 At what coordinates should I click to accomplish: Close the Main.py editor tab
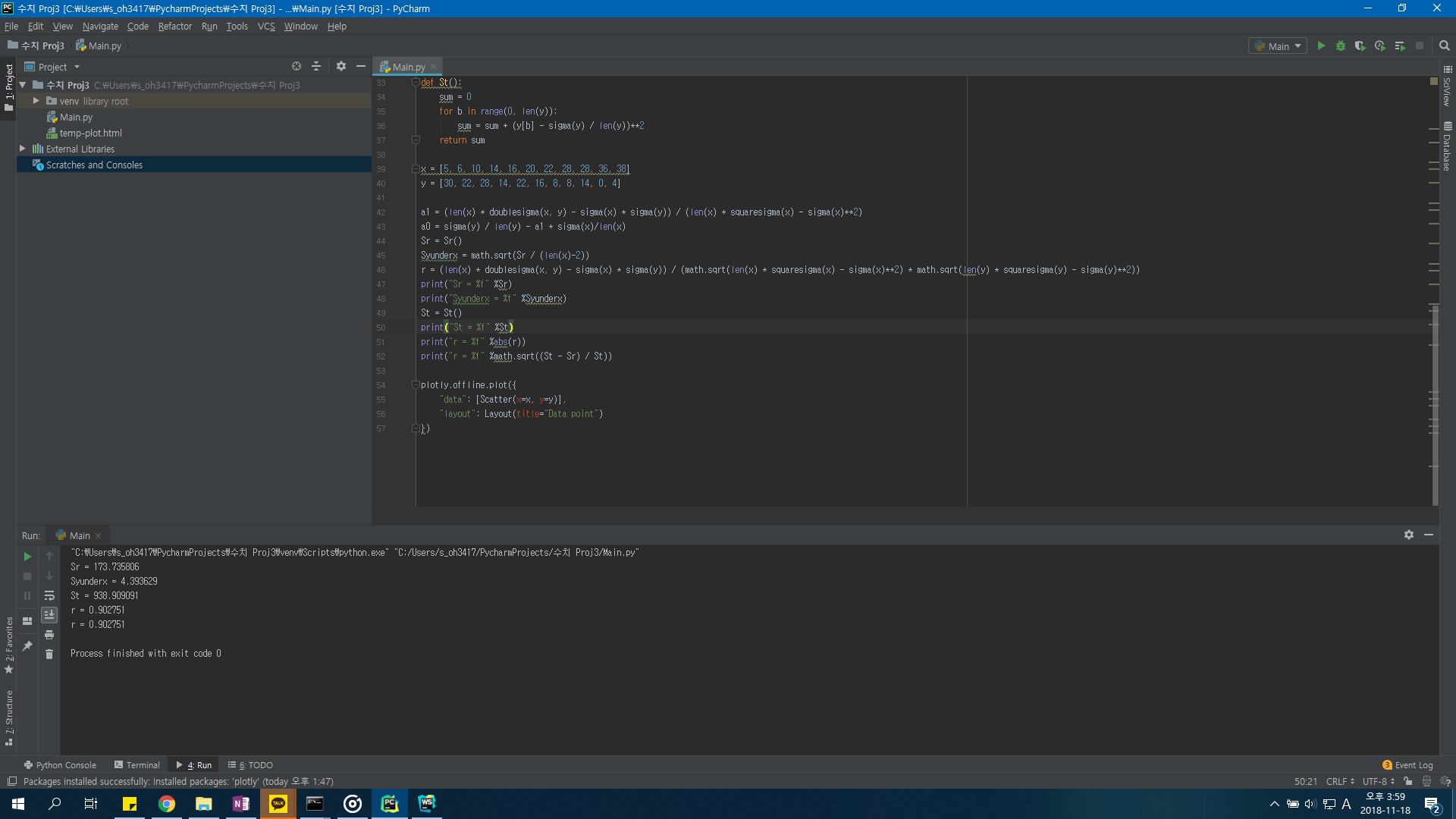click(434, 67)
